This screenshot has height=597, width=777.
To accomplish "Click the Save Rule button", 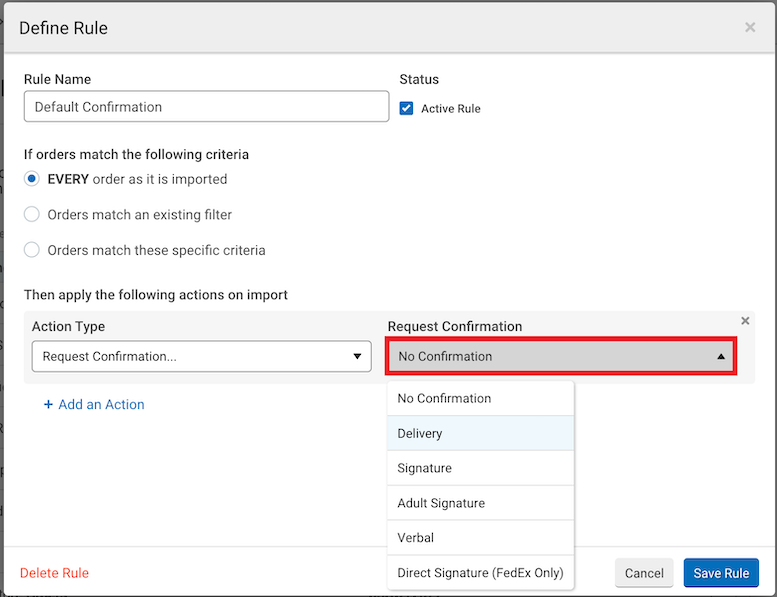I will click(721, 573).
